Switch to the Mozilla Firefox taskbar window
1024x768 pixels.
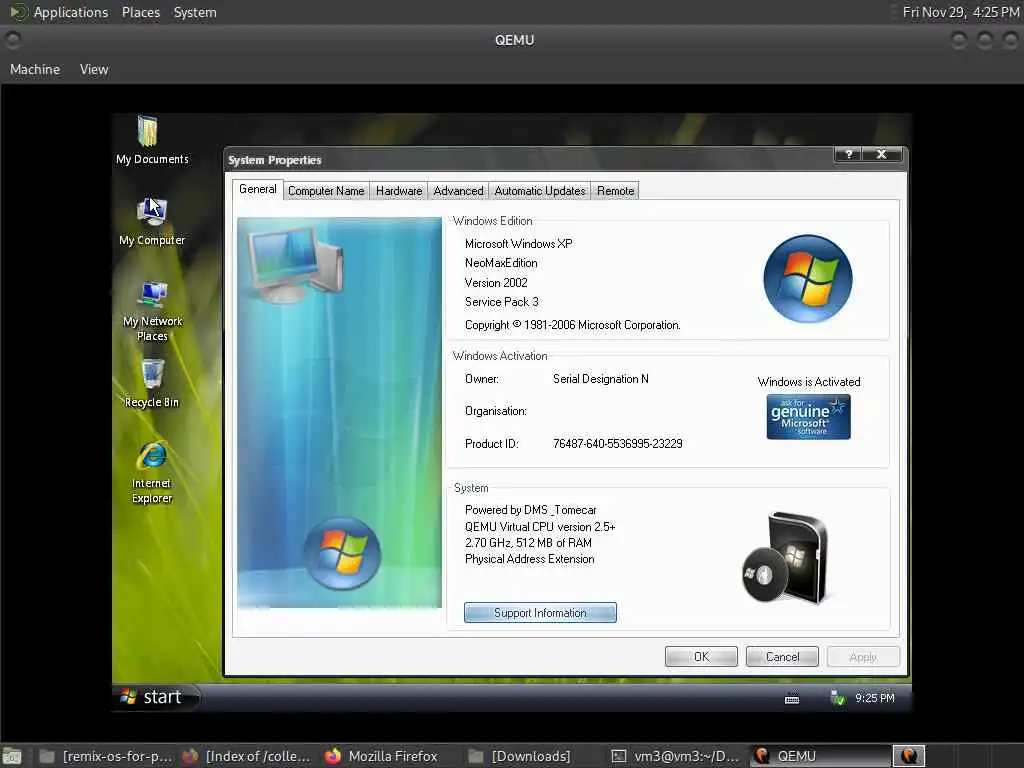[x=381, y=756]
